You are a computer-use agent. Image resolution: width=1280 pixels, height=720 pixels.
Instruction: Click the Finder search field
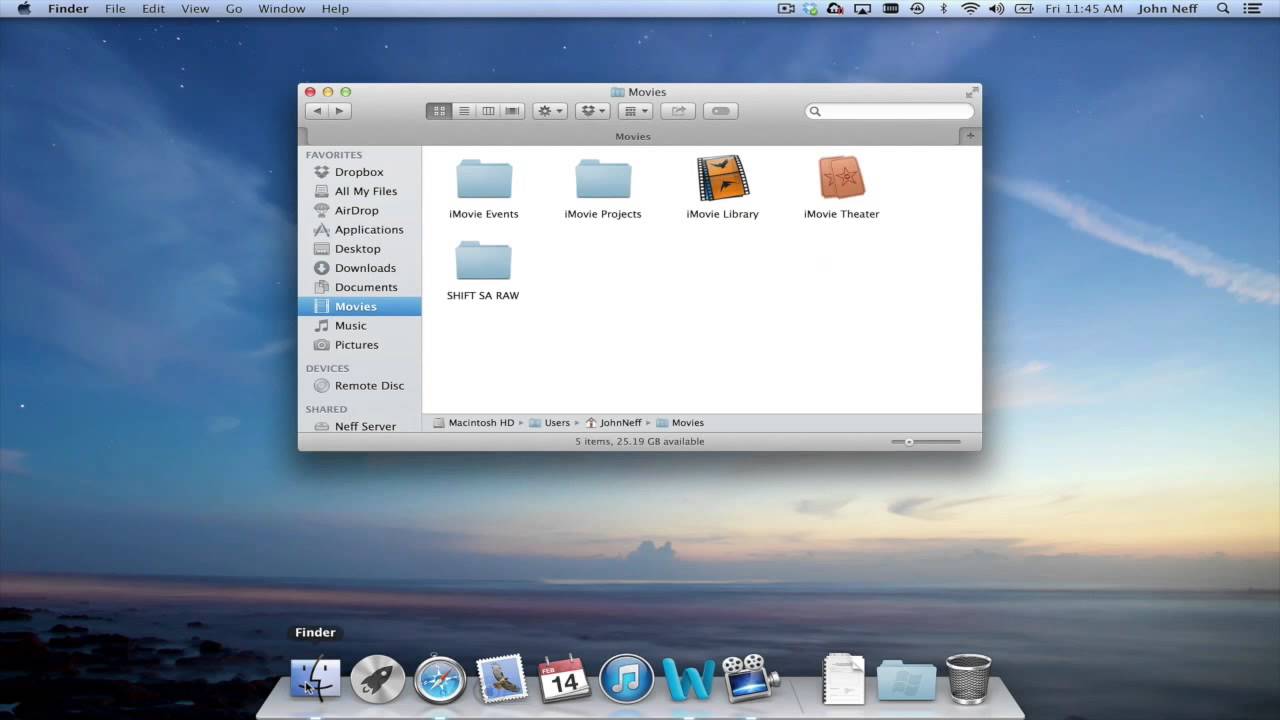point(889,111)
